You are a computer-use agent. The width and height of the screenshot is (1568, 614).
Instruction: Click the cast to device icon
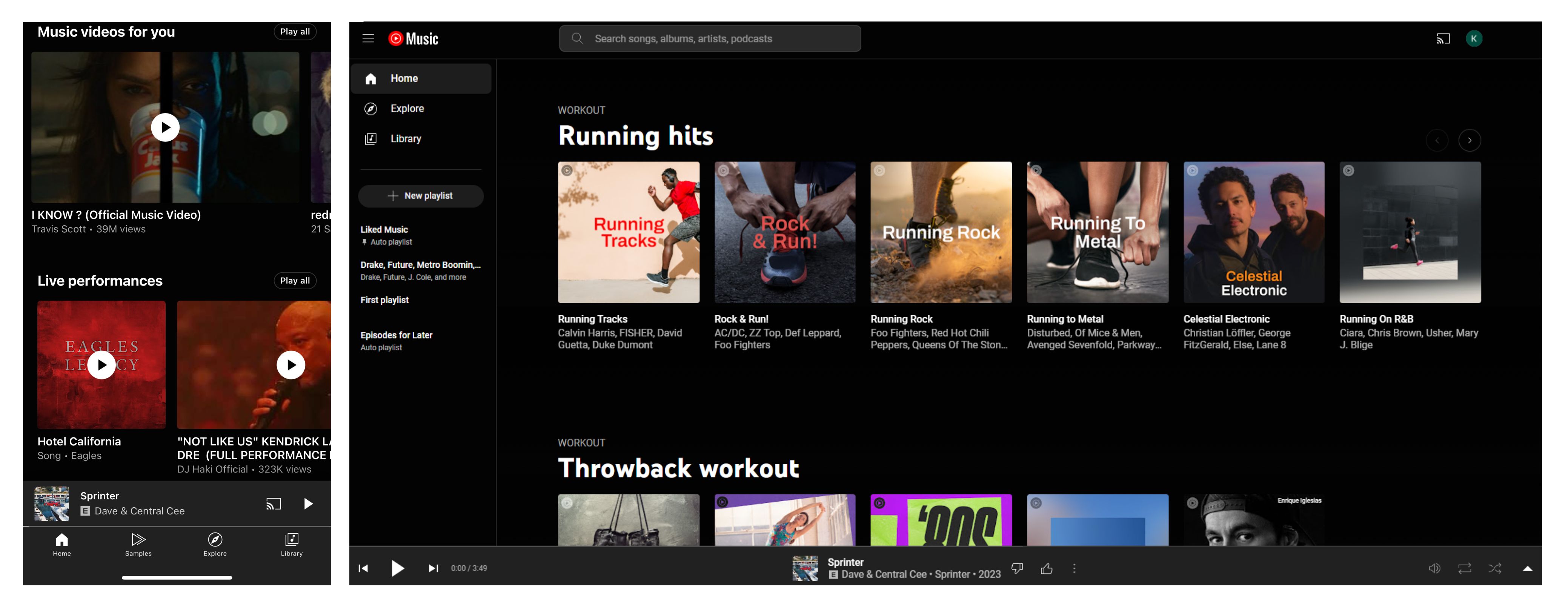tap(1443, 38)
